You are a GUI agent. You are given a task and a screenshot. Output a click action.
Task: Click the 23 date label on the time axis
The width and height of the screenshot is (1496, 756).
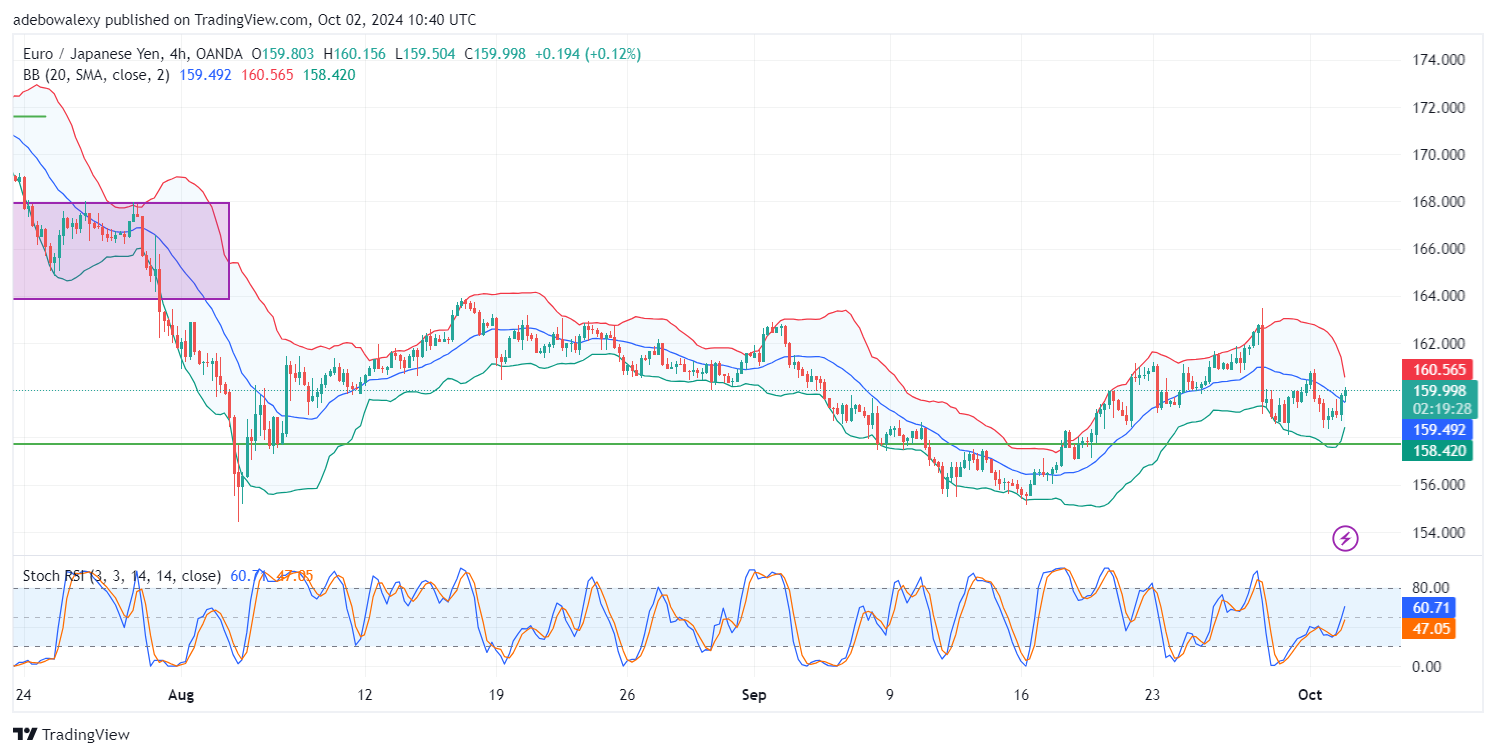[x=1152, y=694]
